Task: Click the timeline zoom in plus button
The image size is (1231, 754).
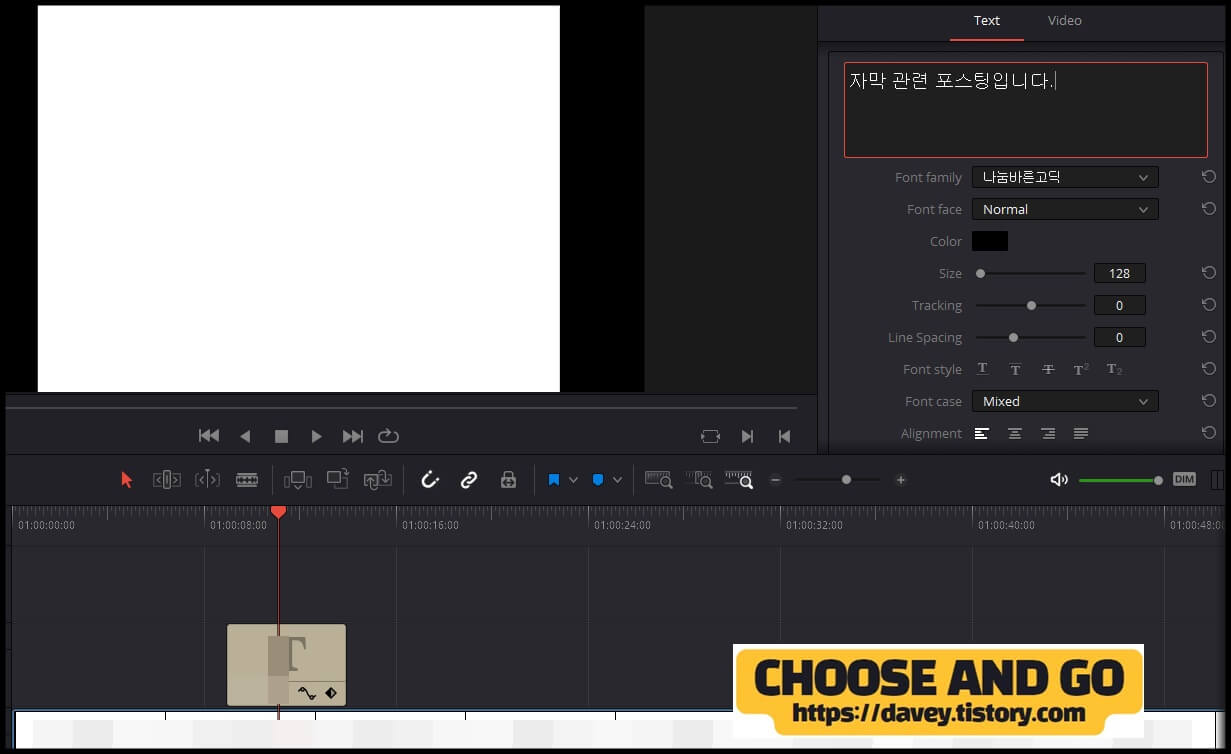Action: click(x=900, y=480)
